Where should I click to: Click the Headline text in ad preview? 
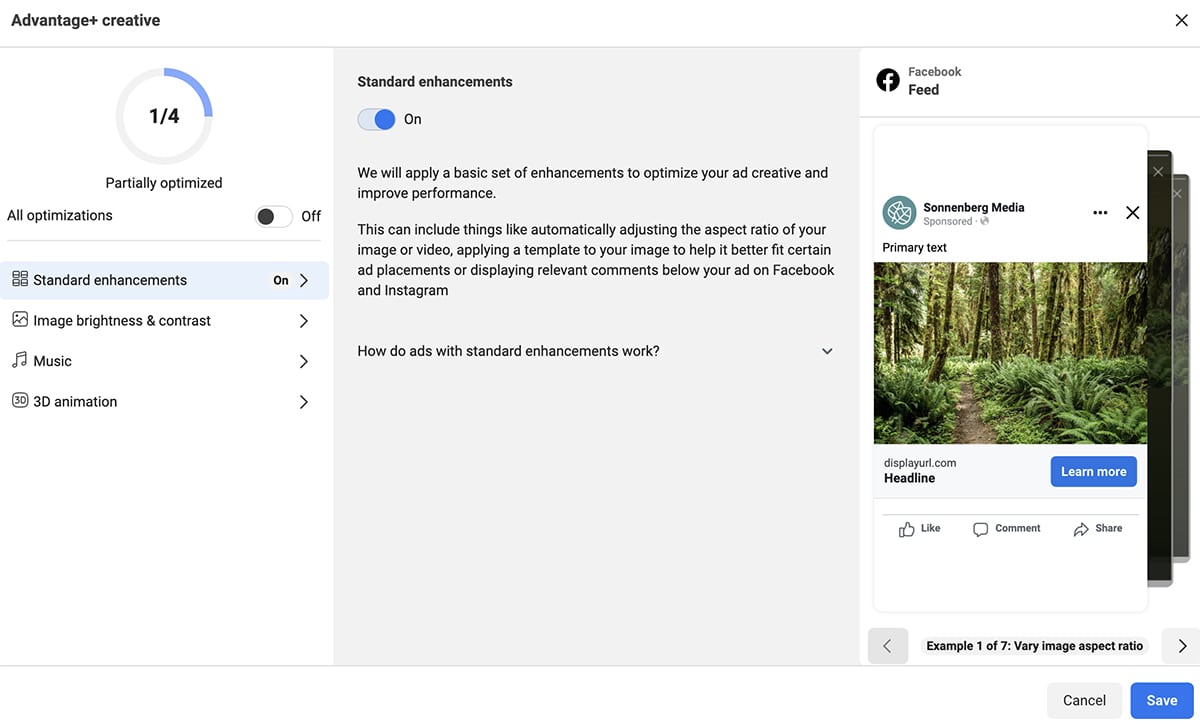pos(909,478)
